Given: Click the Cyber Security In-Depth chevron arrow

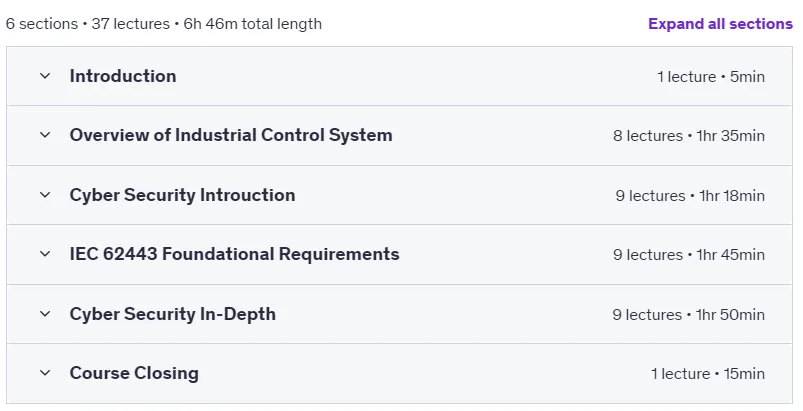Looking at the screenshot, I should click(45, 314).
